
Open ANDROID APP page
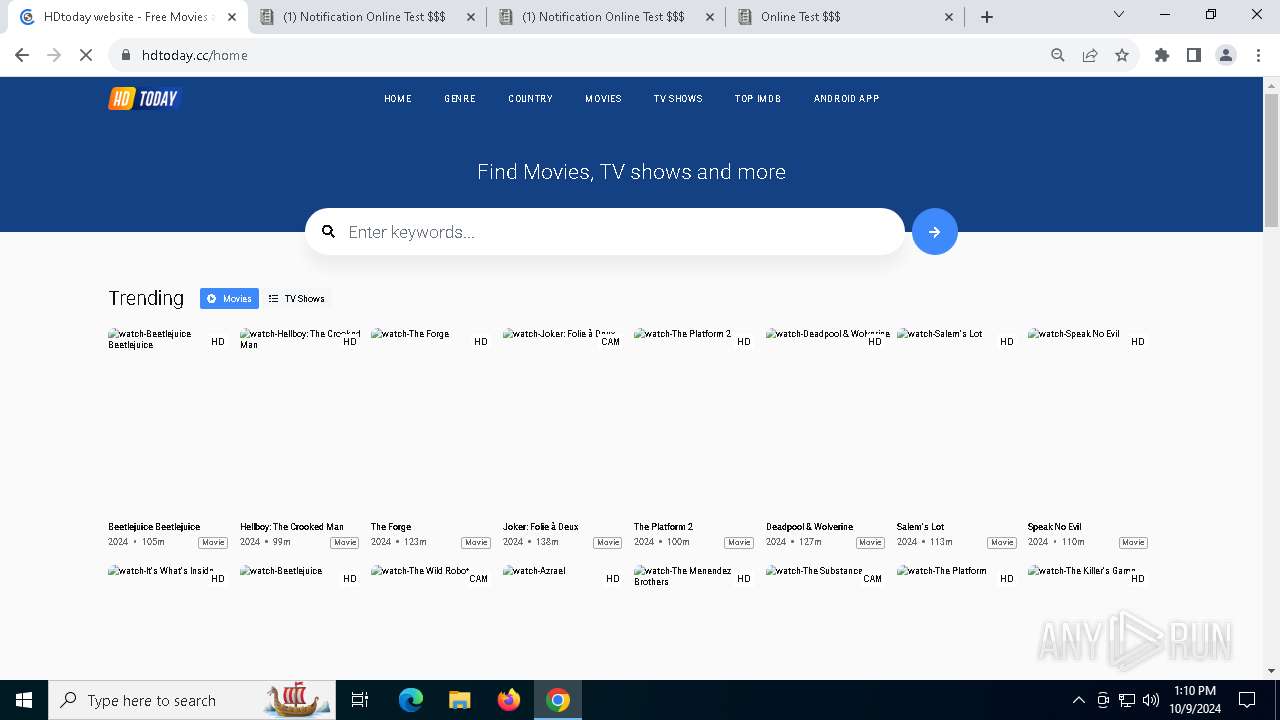click(x=846, y=99)
